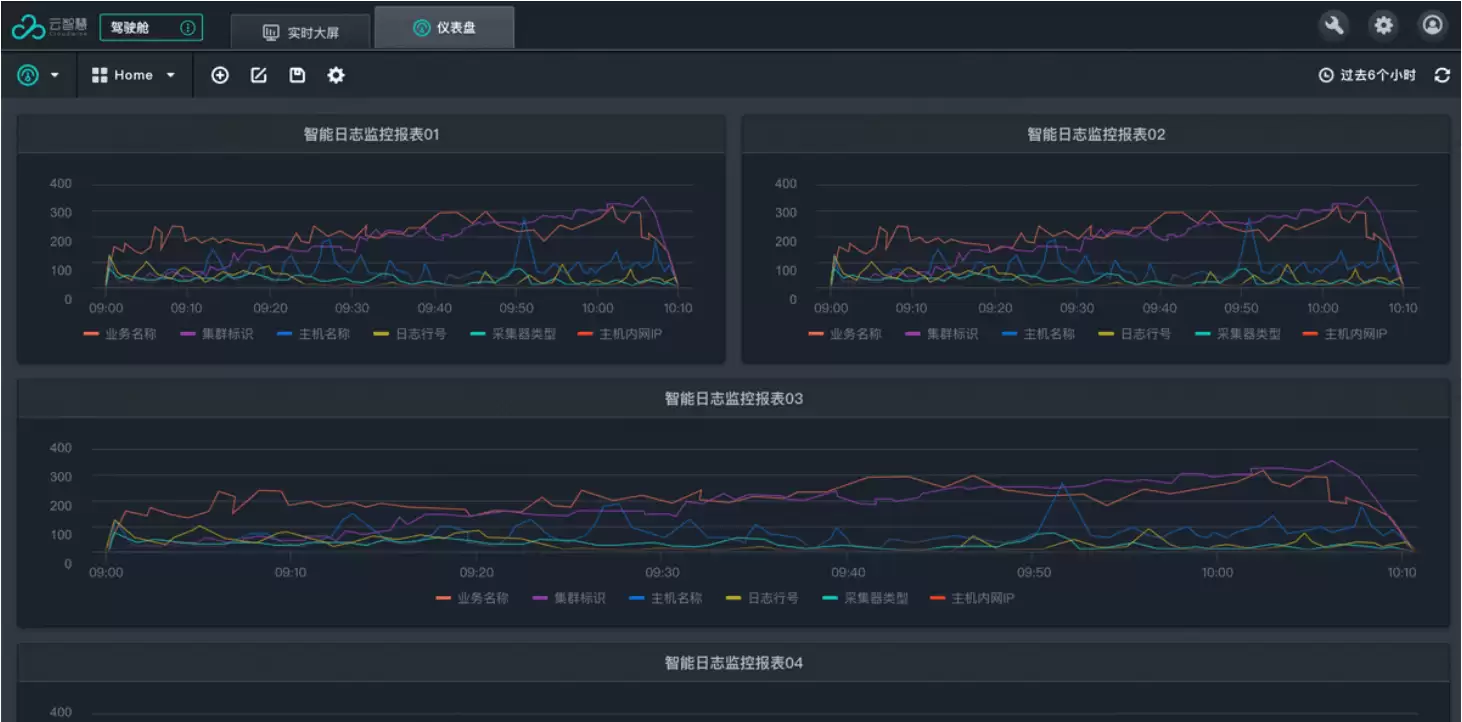Click the edit dashboard pencil icon
The image size is (1462, 722).
tap(259, 75)
